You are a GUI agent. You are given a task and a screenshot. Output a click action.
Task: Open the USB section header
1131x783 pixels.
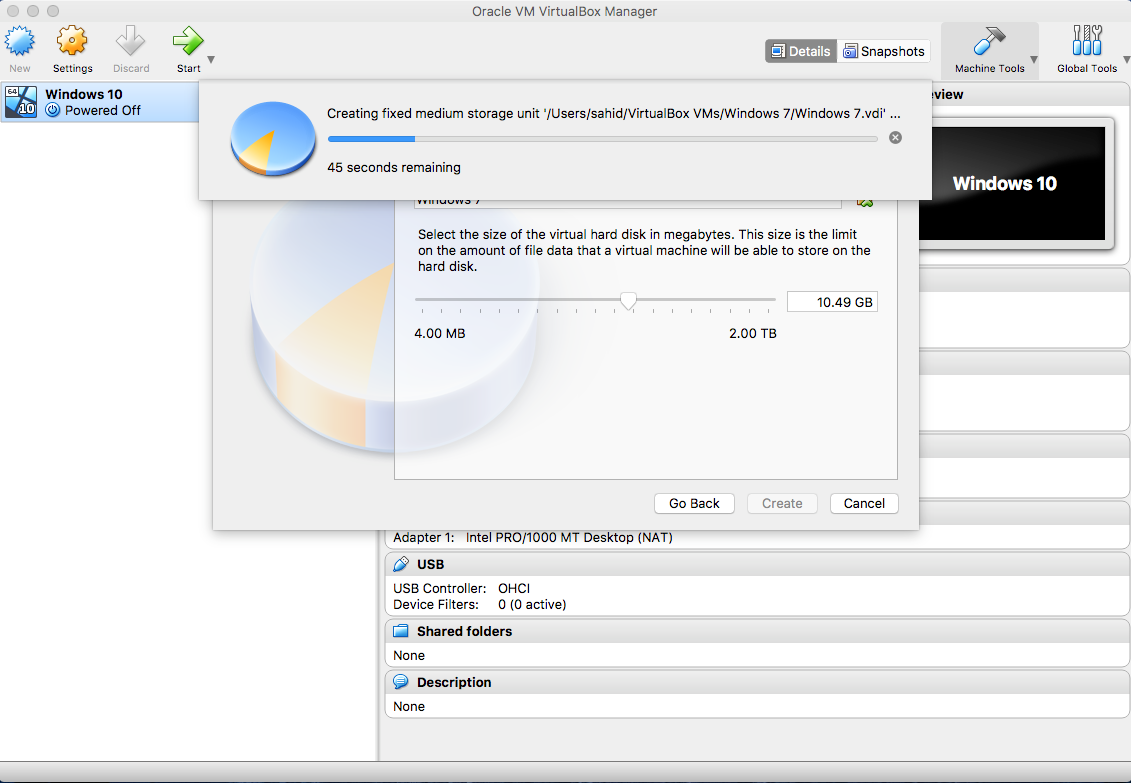757,565
